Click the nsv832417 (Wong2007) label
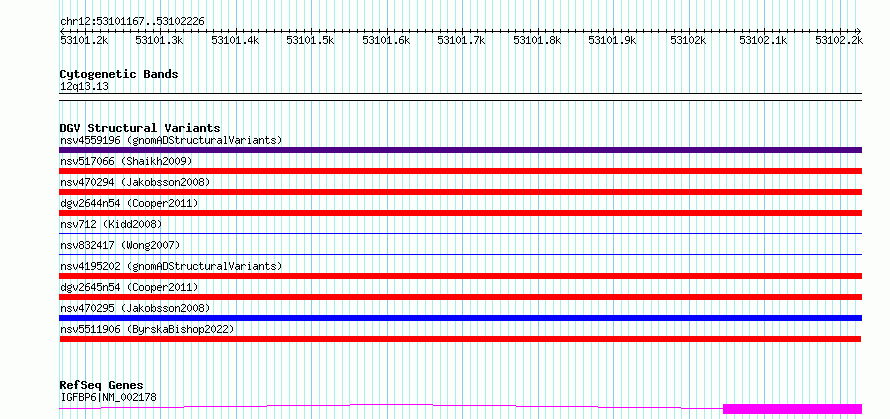The width and height of the screenshot is (890, 419). pyautogui.click(x=120, y=245)
